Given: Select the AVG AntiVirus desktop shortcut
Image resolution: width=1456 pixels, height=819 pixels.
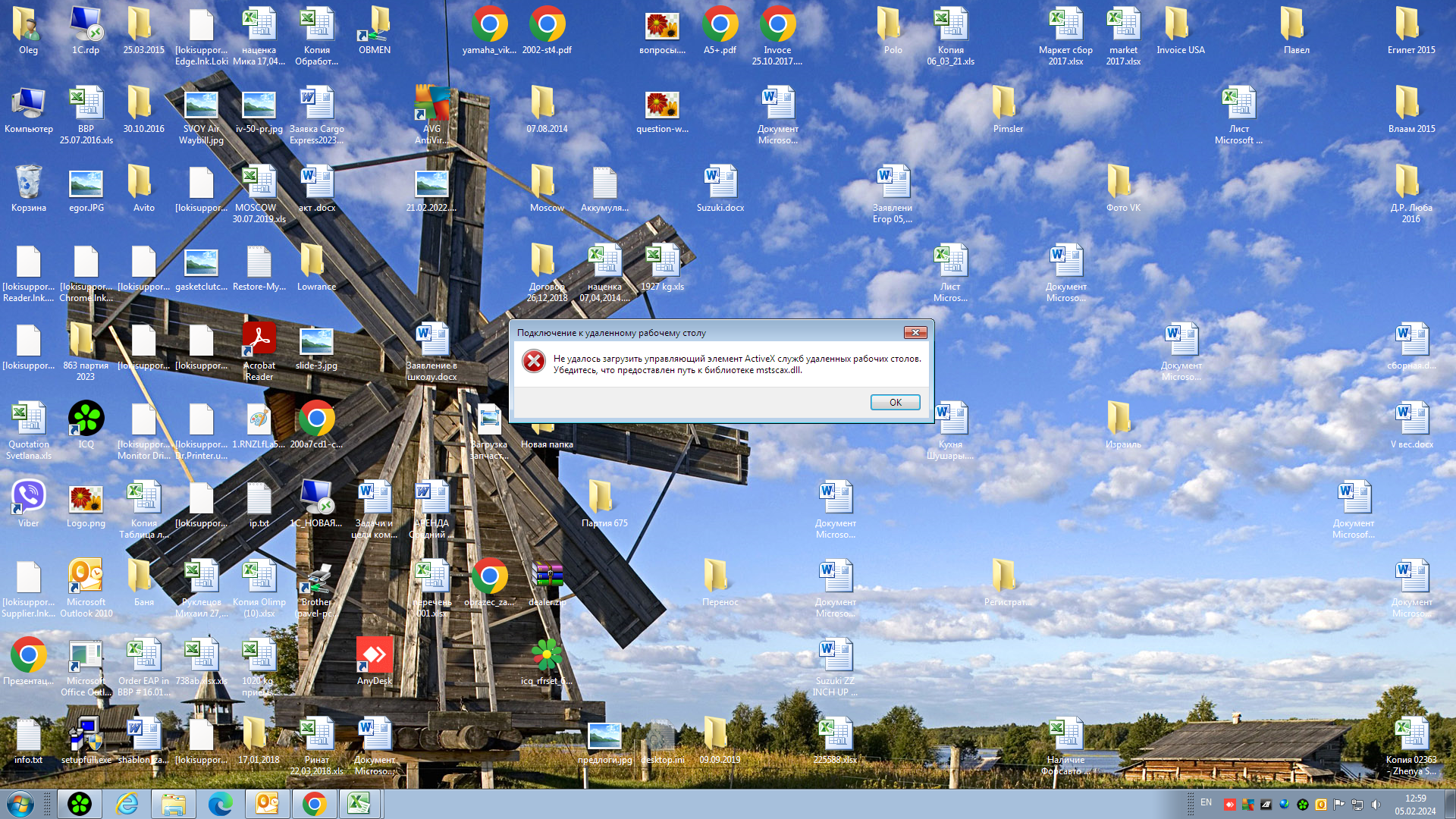Looking at the screenshot, I should click(x=432, y=115).
